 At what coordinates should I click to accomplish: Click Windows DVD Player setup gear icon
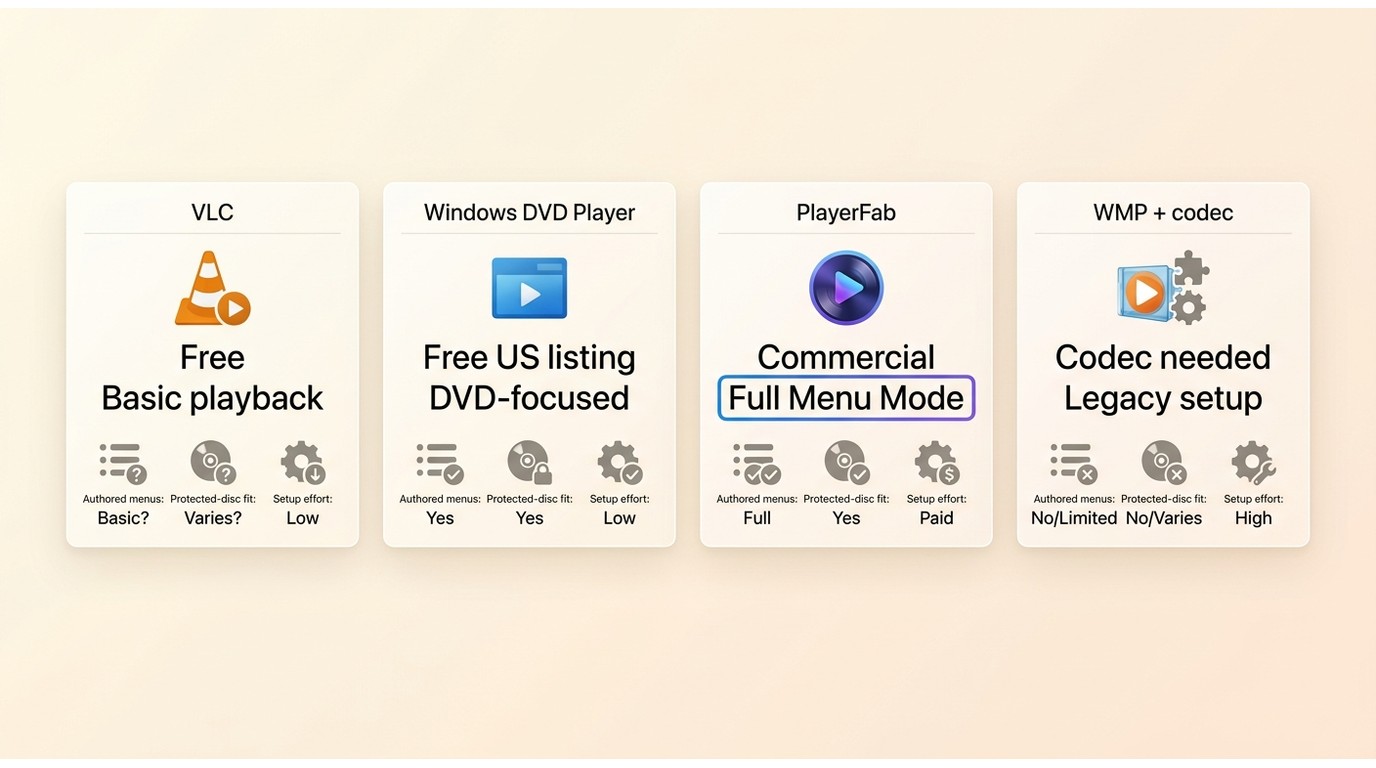pos(620,463)
